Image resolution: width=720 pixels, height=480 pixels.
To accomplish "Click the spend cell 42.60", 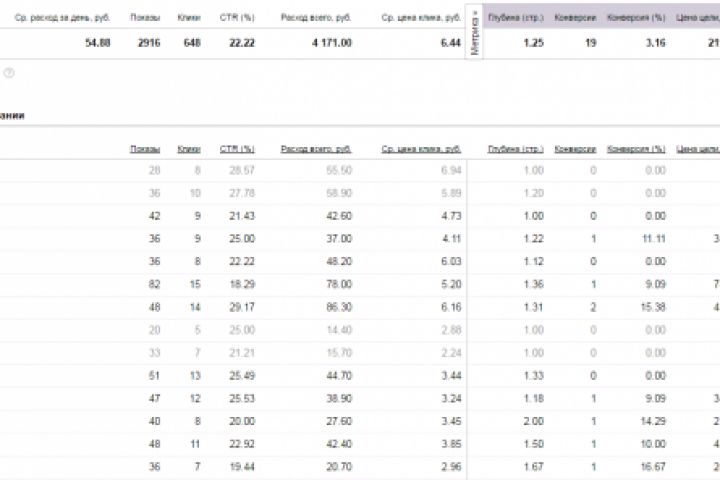I will point(339,216).
